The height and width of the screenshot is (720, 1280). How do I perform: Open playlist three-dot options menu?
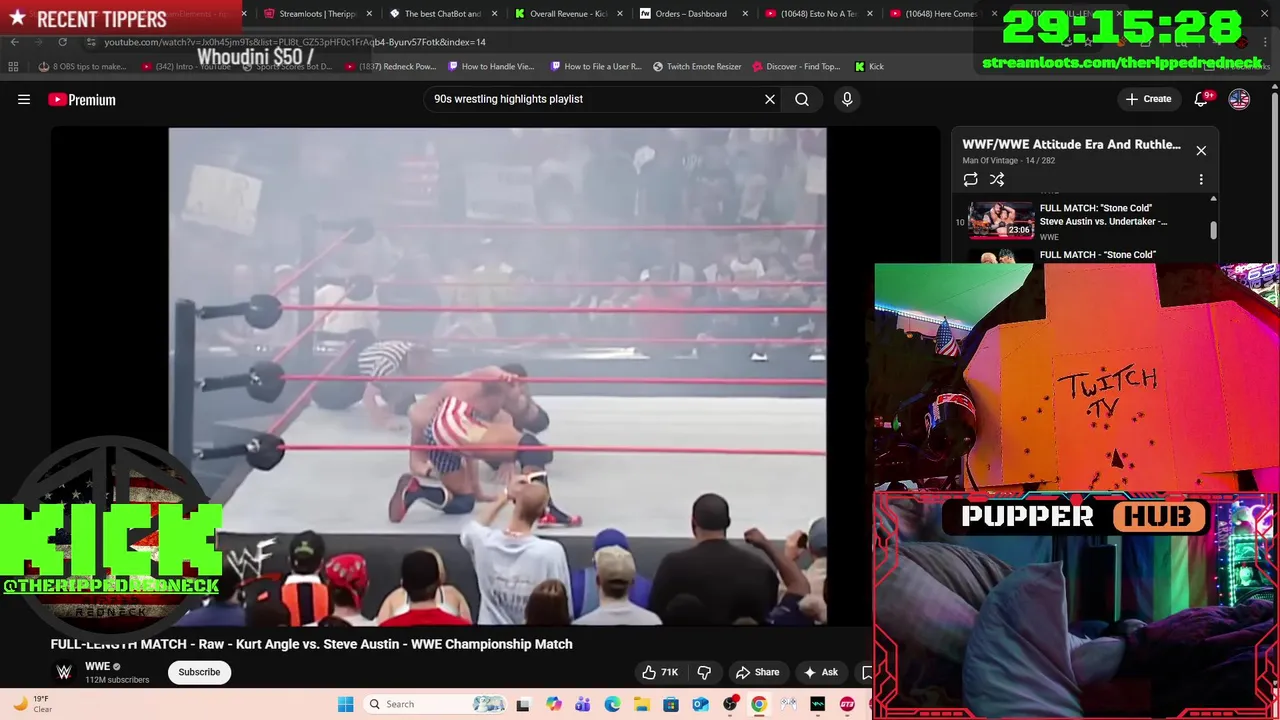1201,180
